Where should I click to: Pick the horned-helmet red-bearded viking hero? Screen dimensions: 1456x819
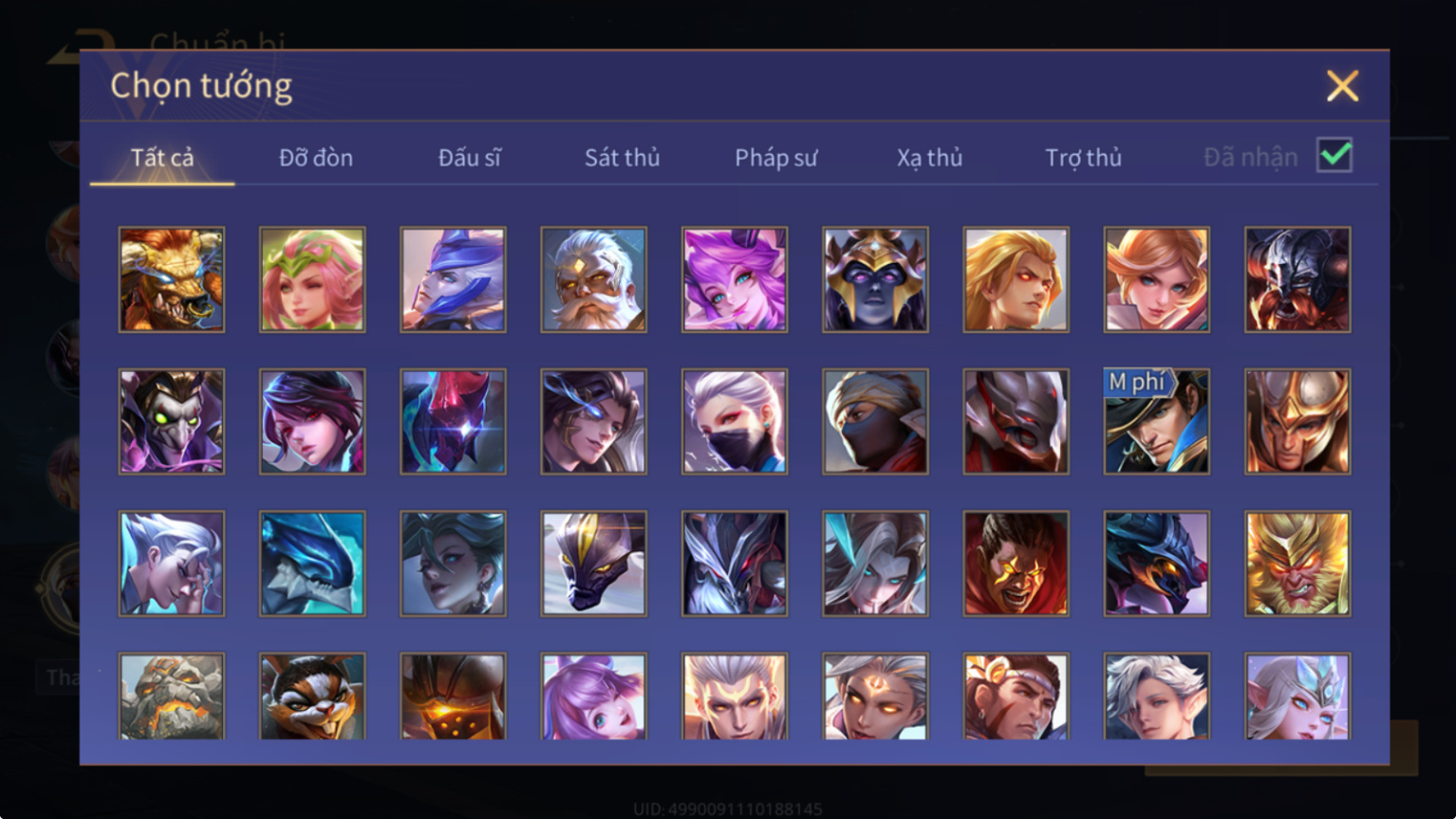tap(1297, 279)
